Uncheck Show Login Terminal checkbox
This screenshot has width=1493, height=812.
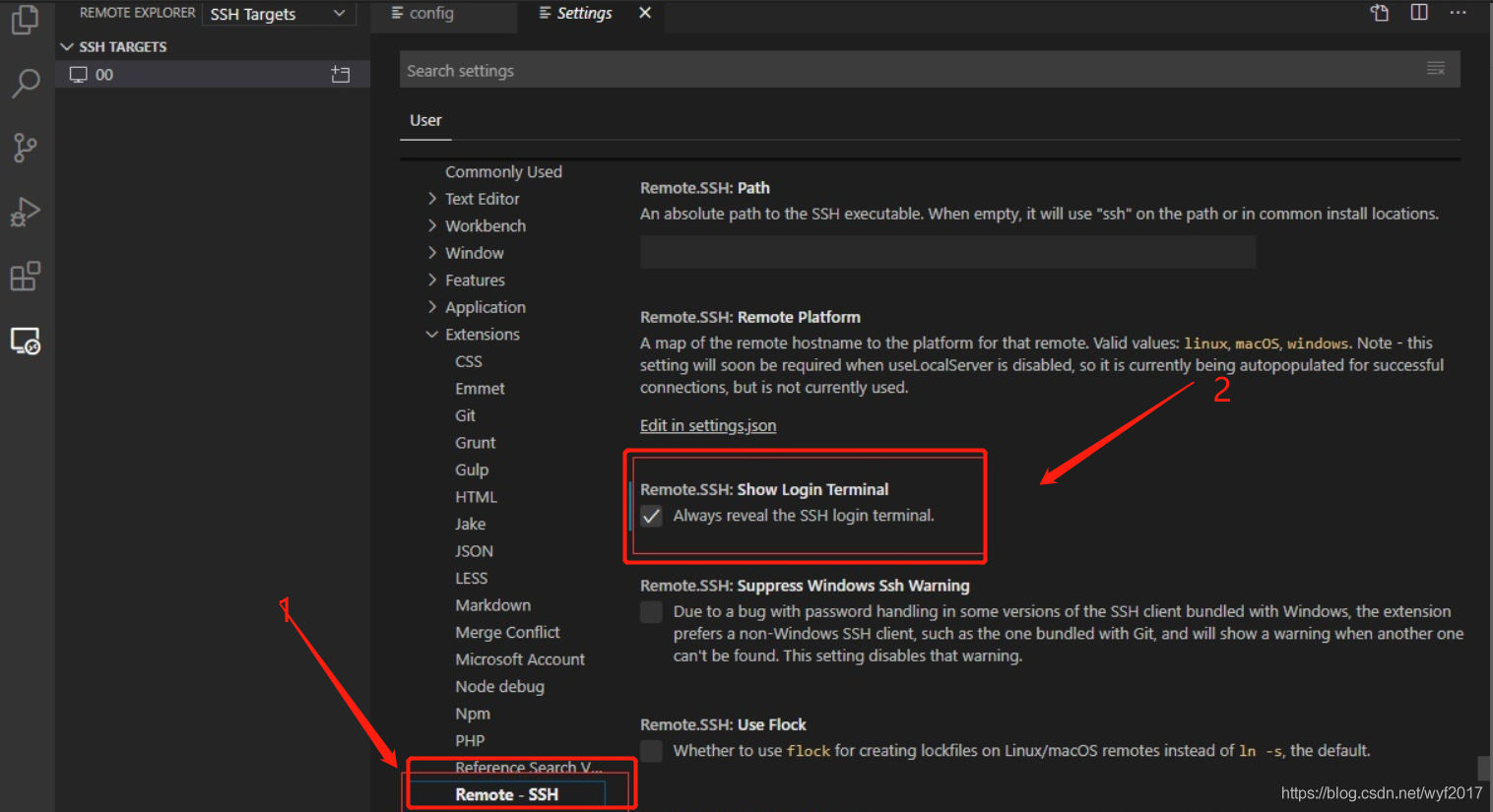651,516
